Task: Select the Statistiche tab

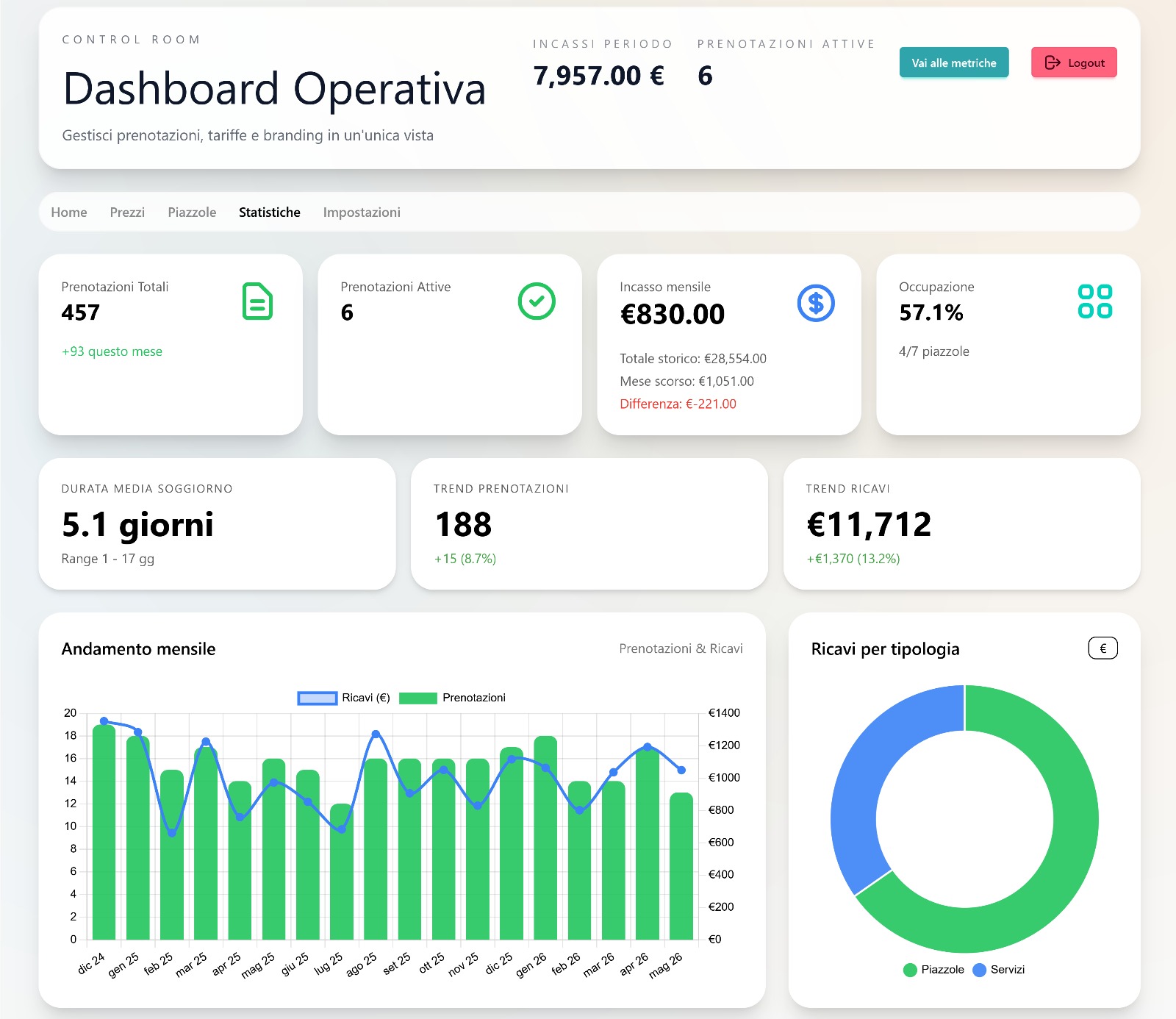Action: click(x=269, y=212)
